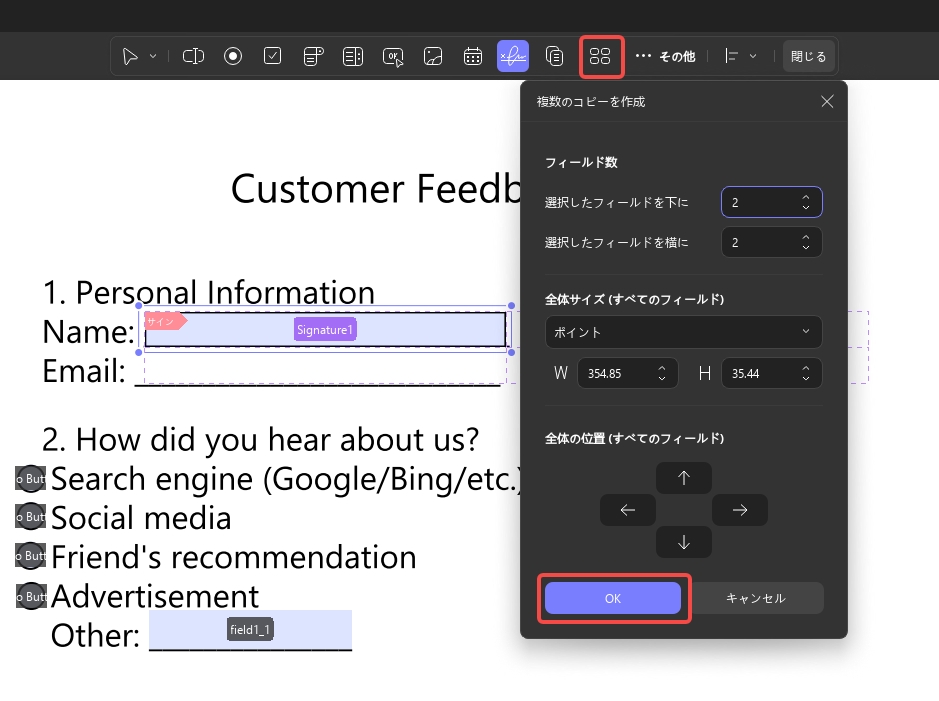Screen dimensions: 939x701
Task: Decrease the W width value
Action: 662,378
